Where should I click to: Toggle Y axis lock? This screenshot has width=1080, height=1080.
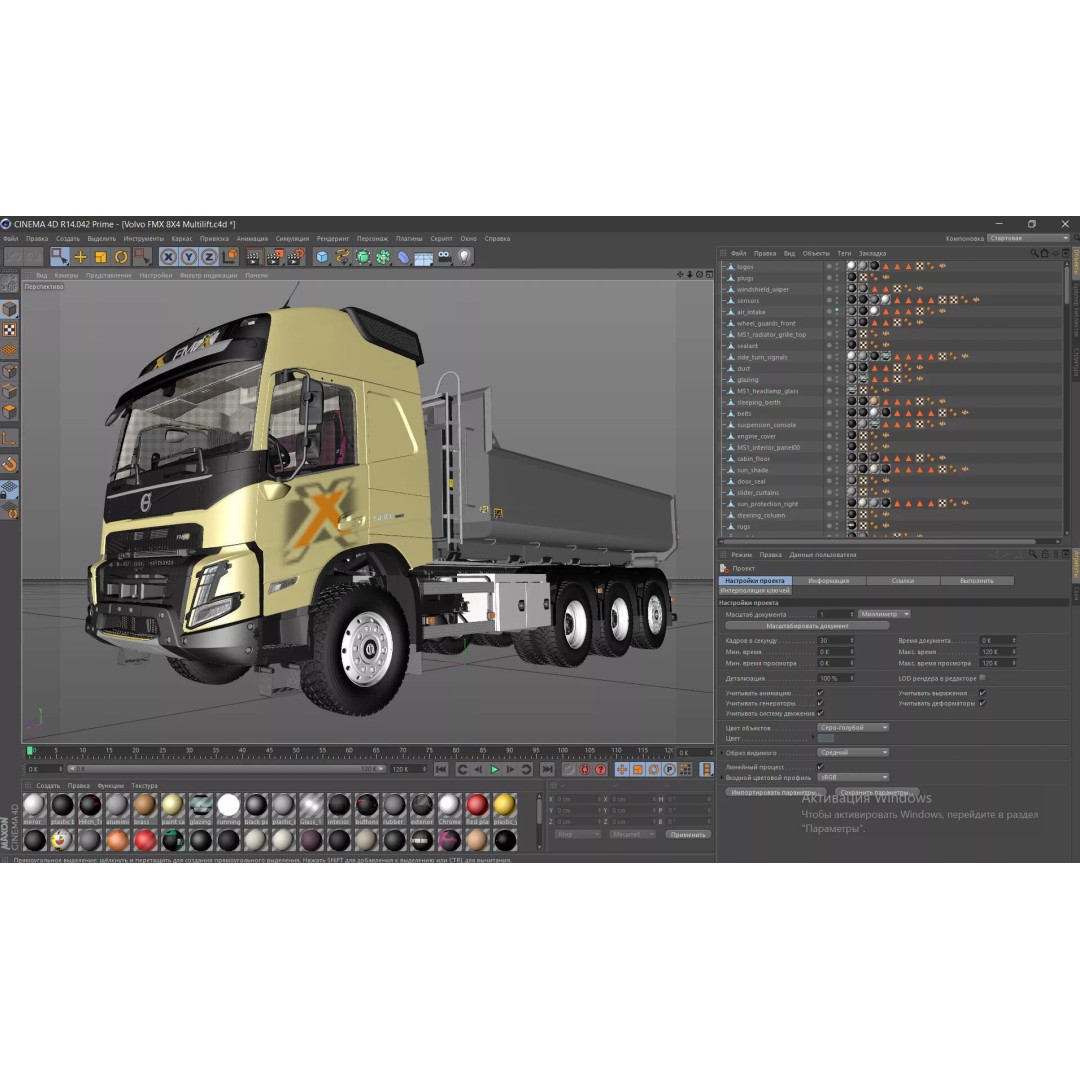(189, 257)
